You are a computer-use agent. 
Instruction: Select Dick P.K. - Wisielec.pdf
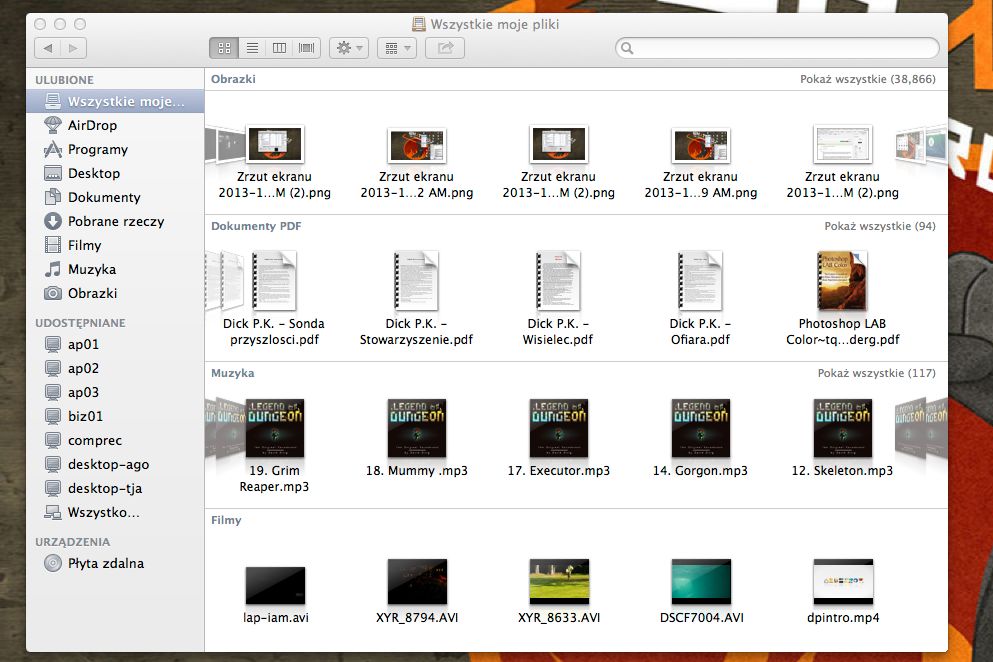coord(558,299)
